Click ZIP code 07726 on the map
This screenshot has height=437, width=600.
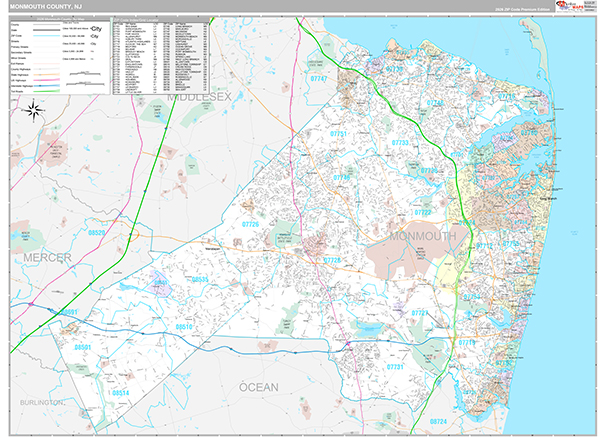click(250, 225)
